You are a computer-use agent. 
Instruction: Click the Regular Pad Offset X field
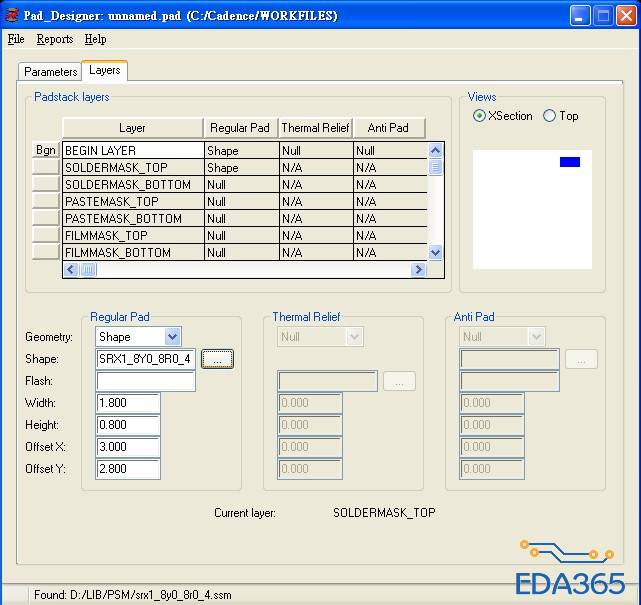(128, 447)
